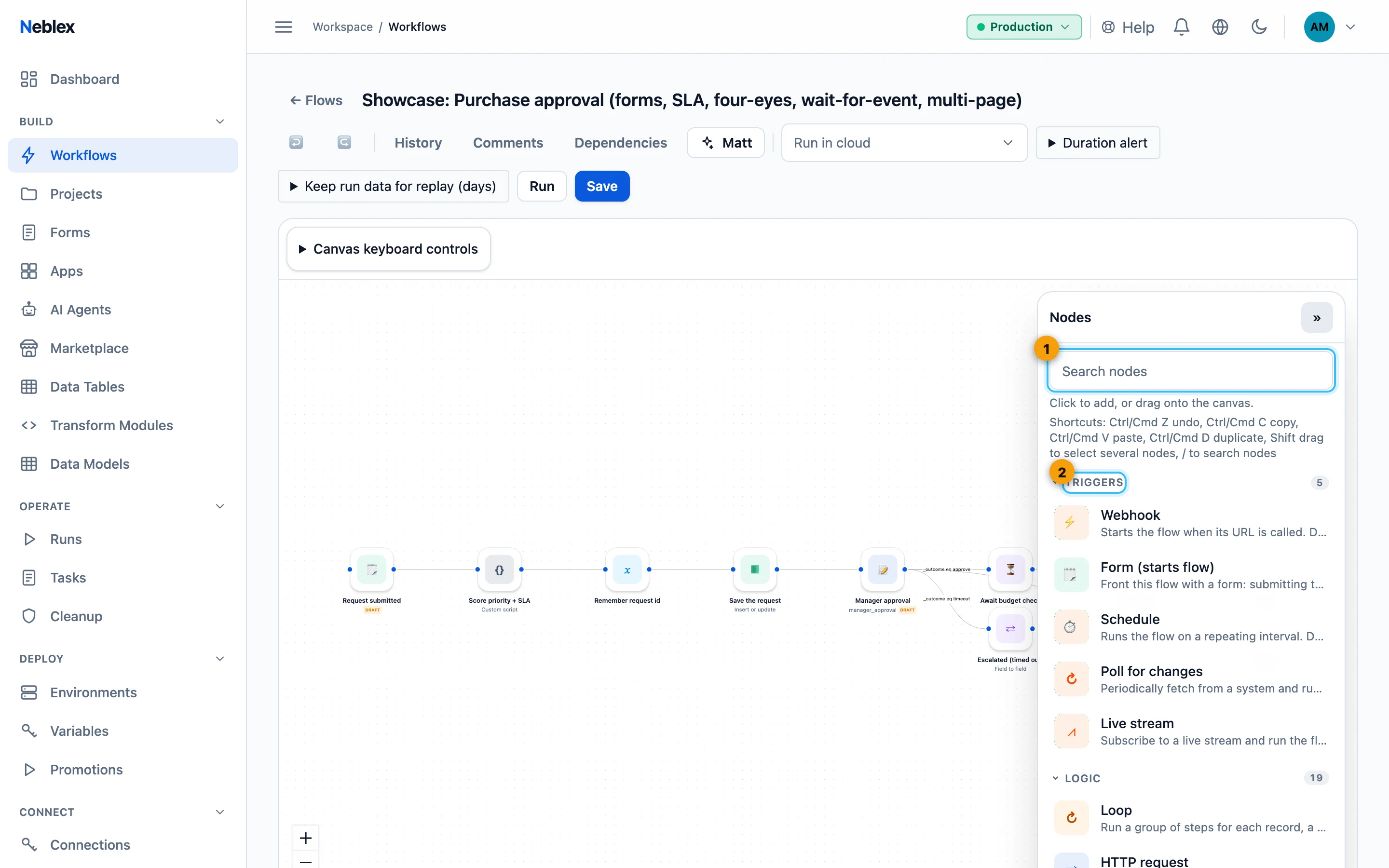This screenshot has width=1389, height=868.
Task: Open the AM account menu
Action: (x=1330, y=27)
